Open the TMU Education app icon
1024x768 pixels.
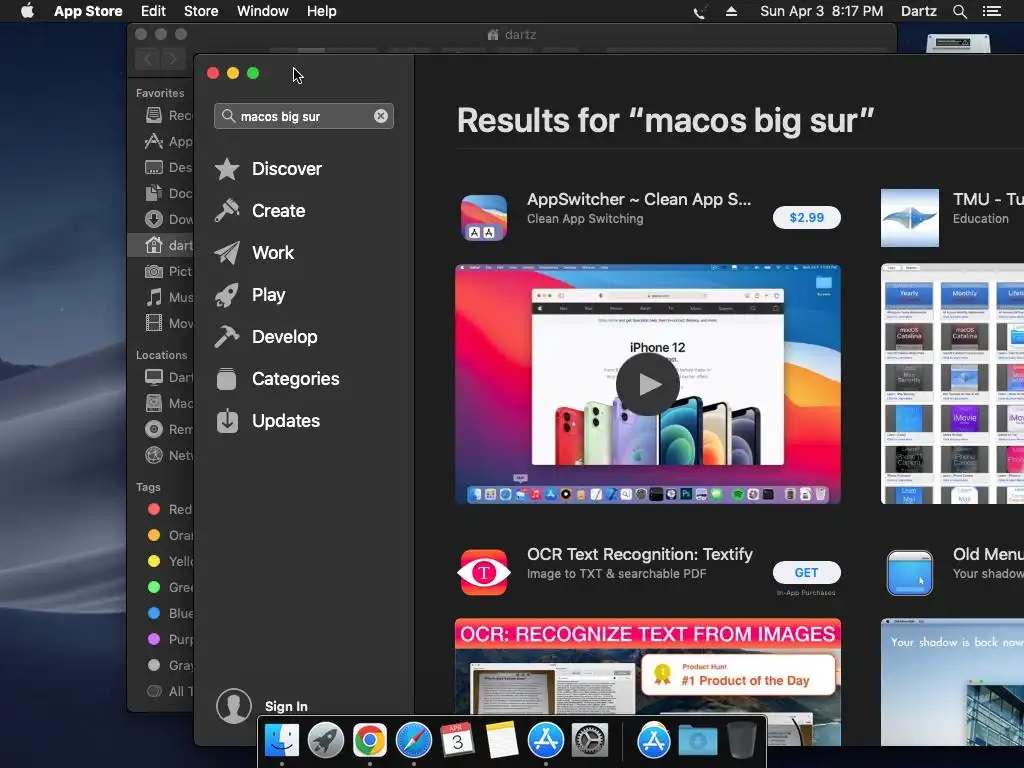tap(910, 218)
